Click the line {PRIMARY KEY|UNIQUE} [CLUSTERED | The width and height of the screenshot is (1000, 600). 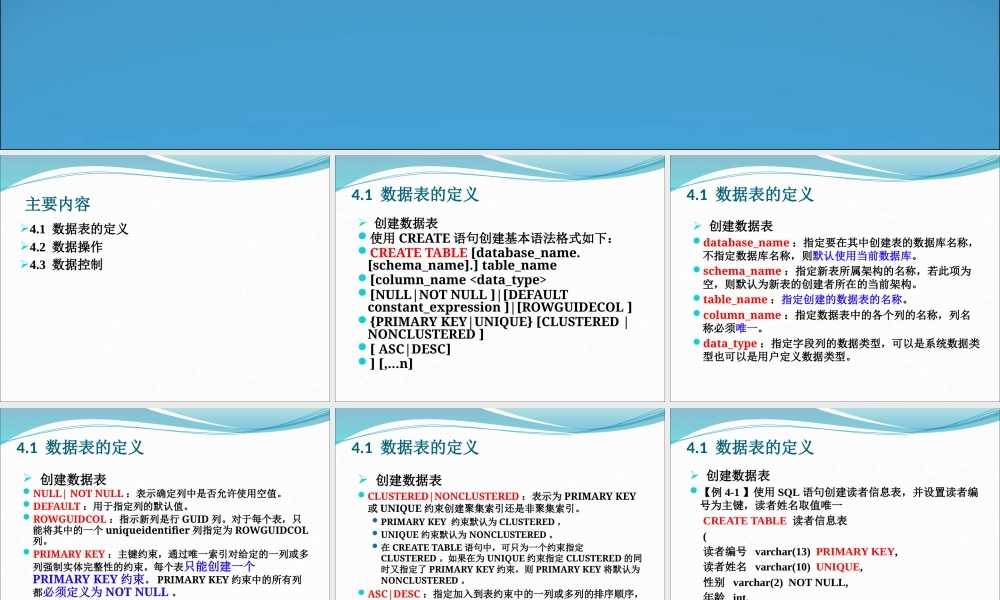pyautogui.click(x=499, y=321)
